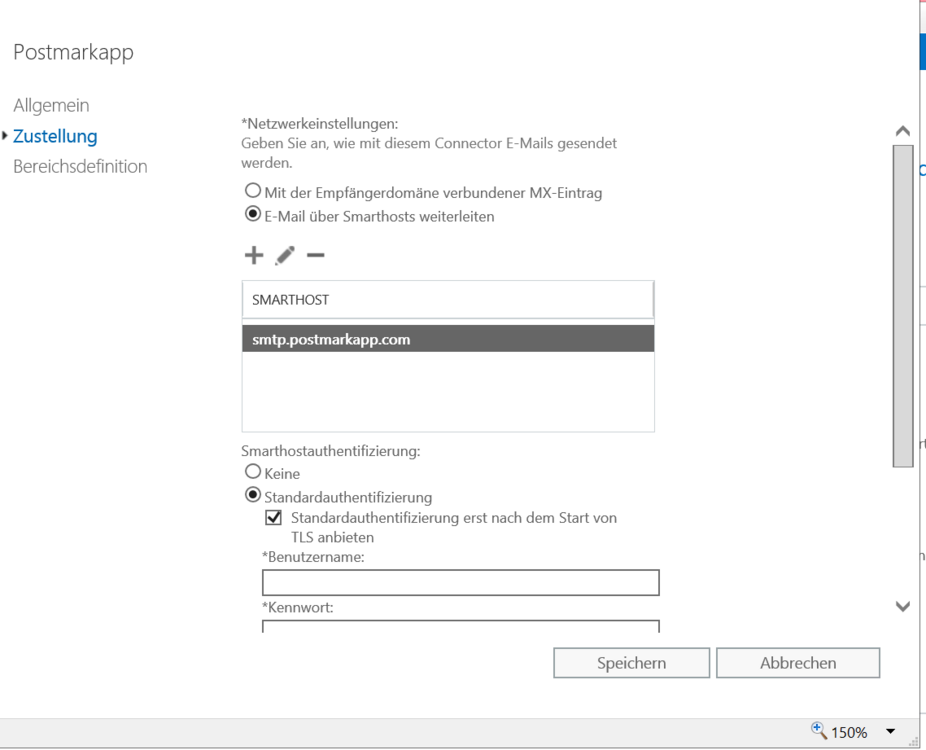Click the Abbrechen button
Screen dimensions: 926x750
[x=797, y=663]
